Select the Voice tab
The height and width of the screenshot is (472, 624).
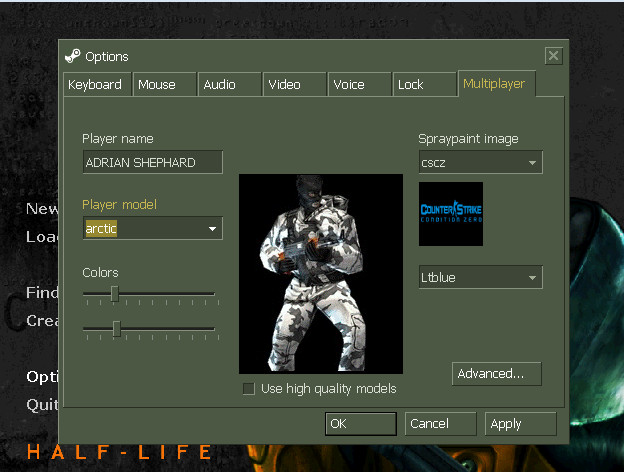click(359, 84)
